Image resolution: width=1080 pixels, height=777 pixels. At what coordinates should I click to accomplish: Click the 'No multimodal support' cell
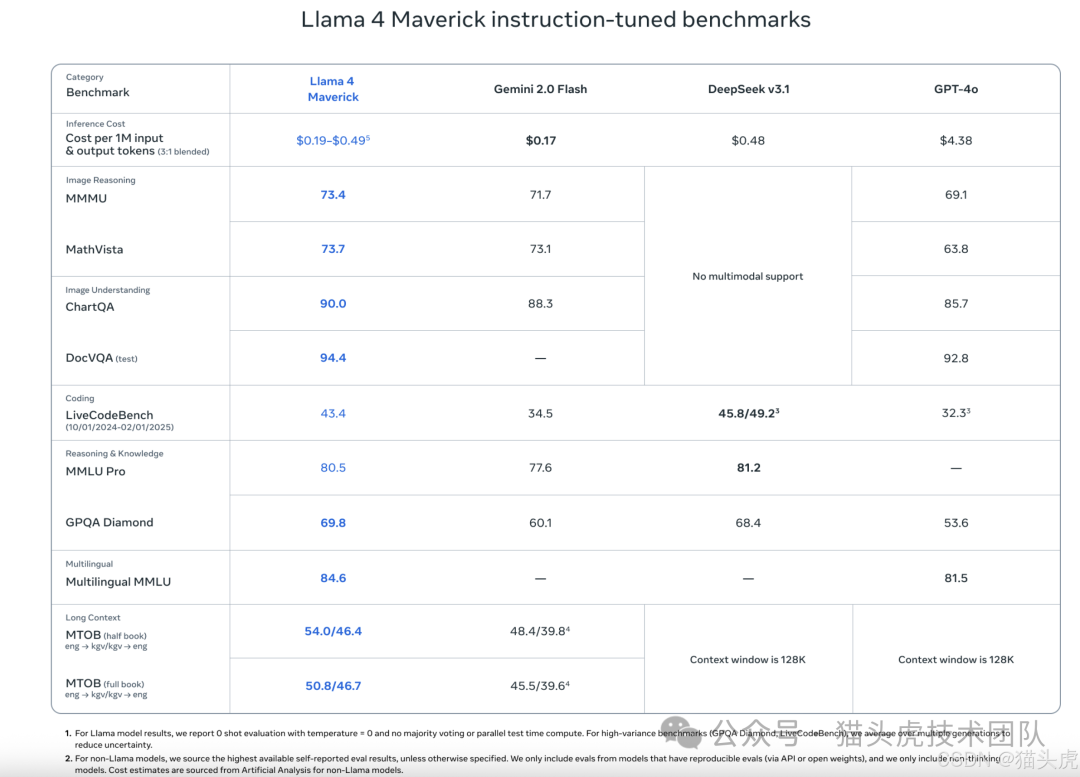(x=747, y=276)
